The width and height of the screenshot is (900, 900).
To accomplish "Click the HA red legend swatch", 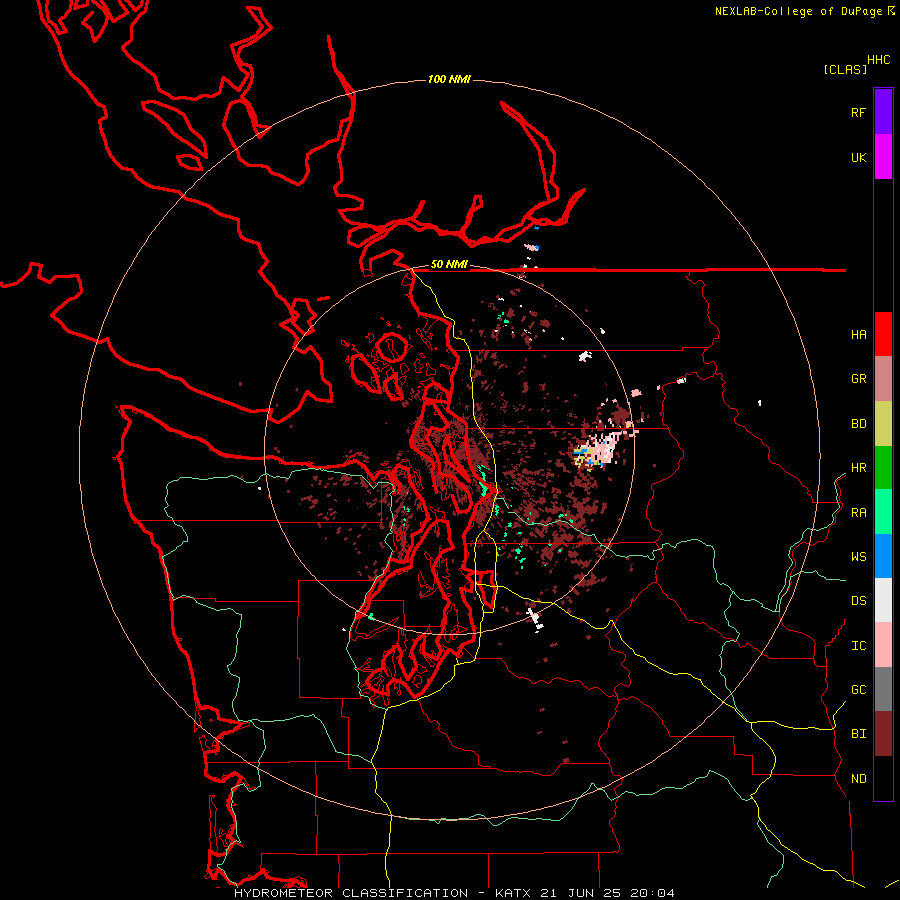I will pos(883,334).
